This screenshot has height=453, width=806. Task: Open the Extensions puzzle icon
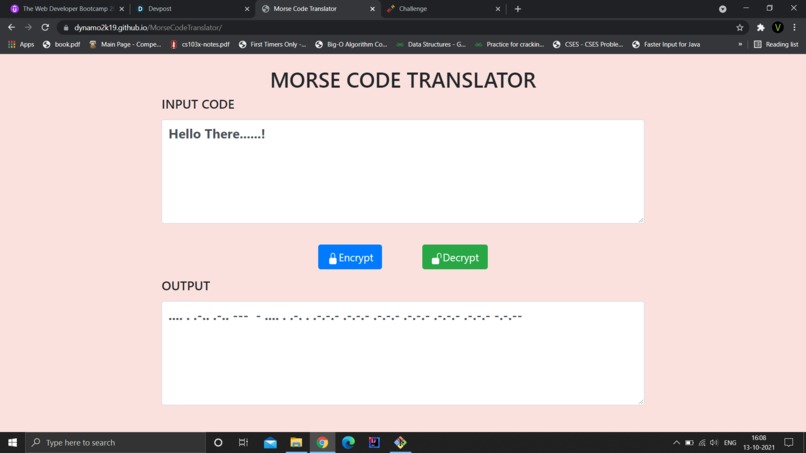[x=760, y=28]
